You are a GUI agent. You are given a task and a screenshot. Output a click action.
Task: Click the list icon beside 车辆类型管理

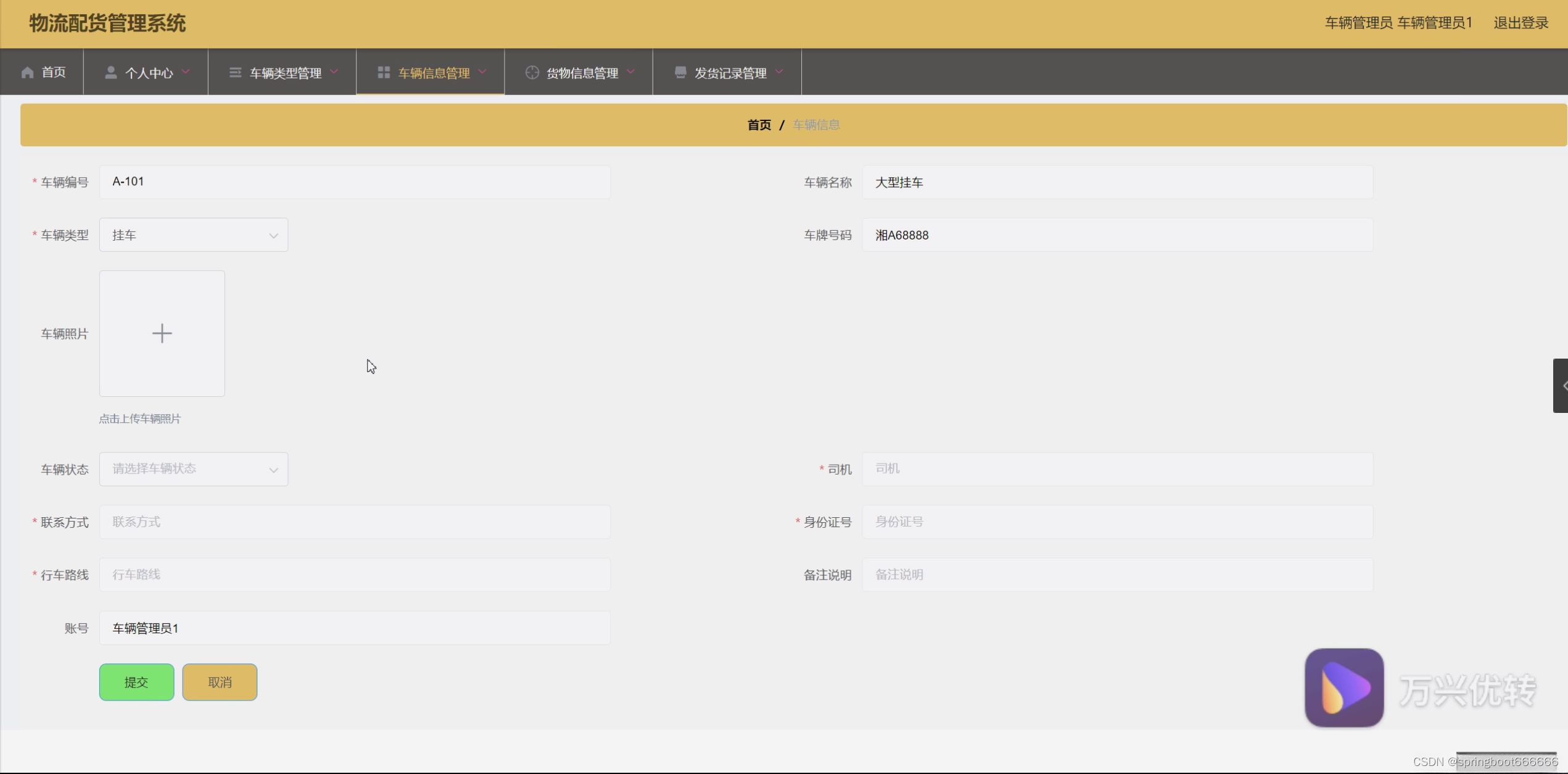(235, 73)
